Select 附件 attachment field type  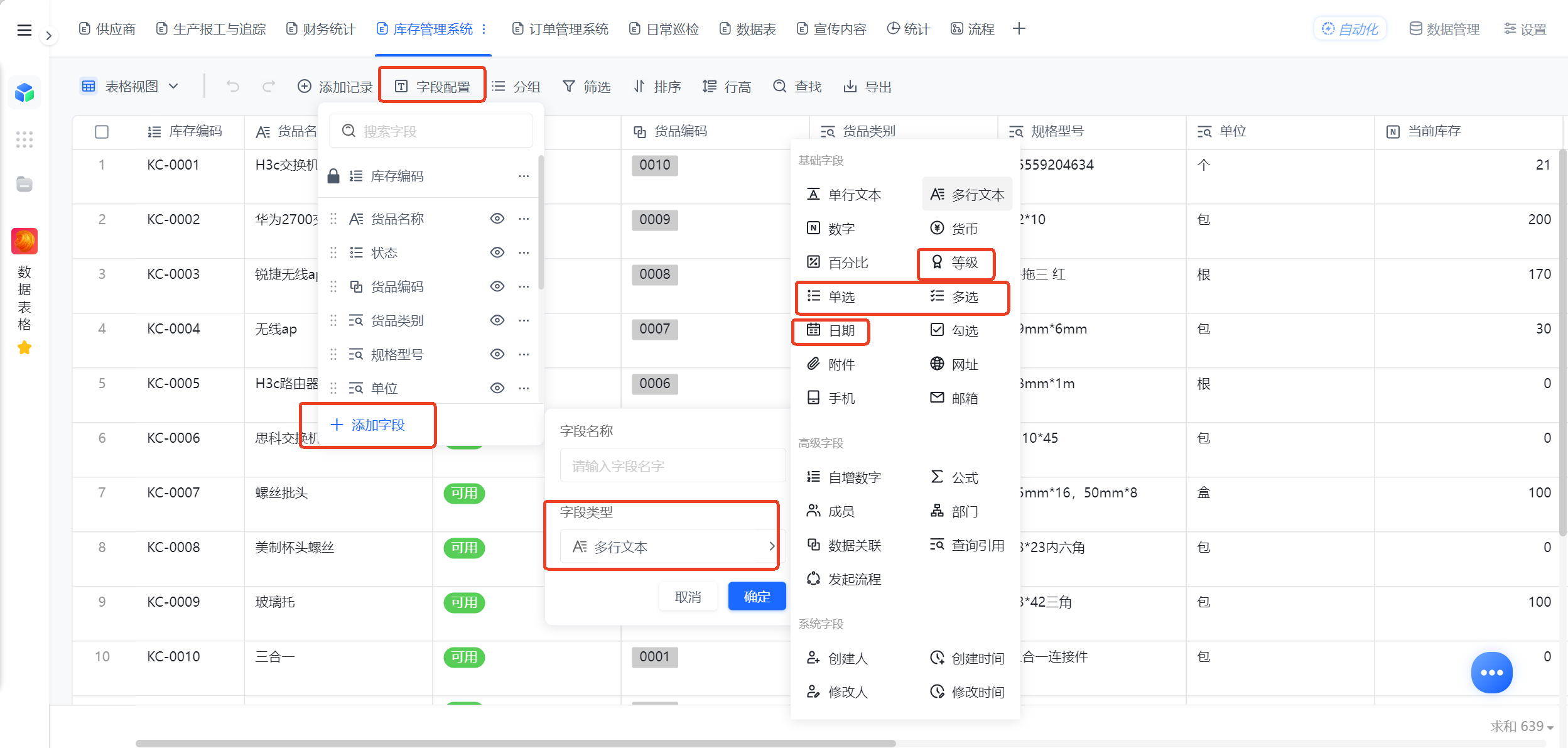click(x=830, y=364)
